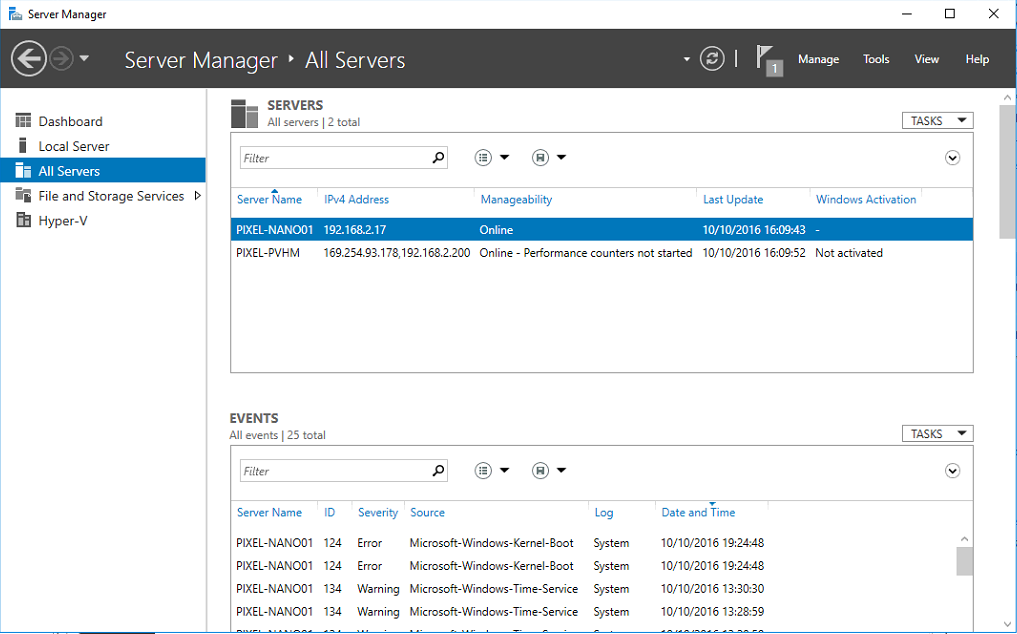Select Hyper-V in the navigation pane

(x=62, y=221)
